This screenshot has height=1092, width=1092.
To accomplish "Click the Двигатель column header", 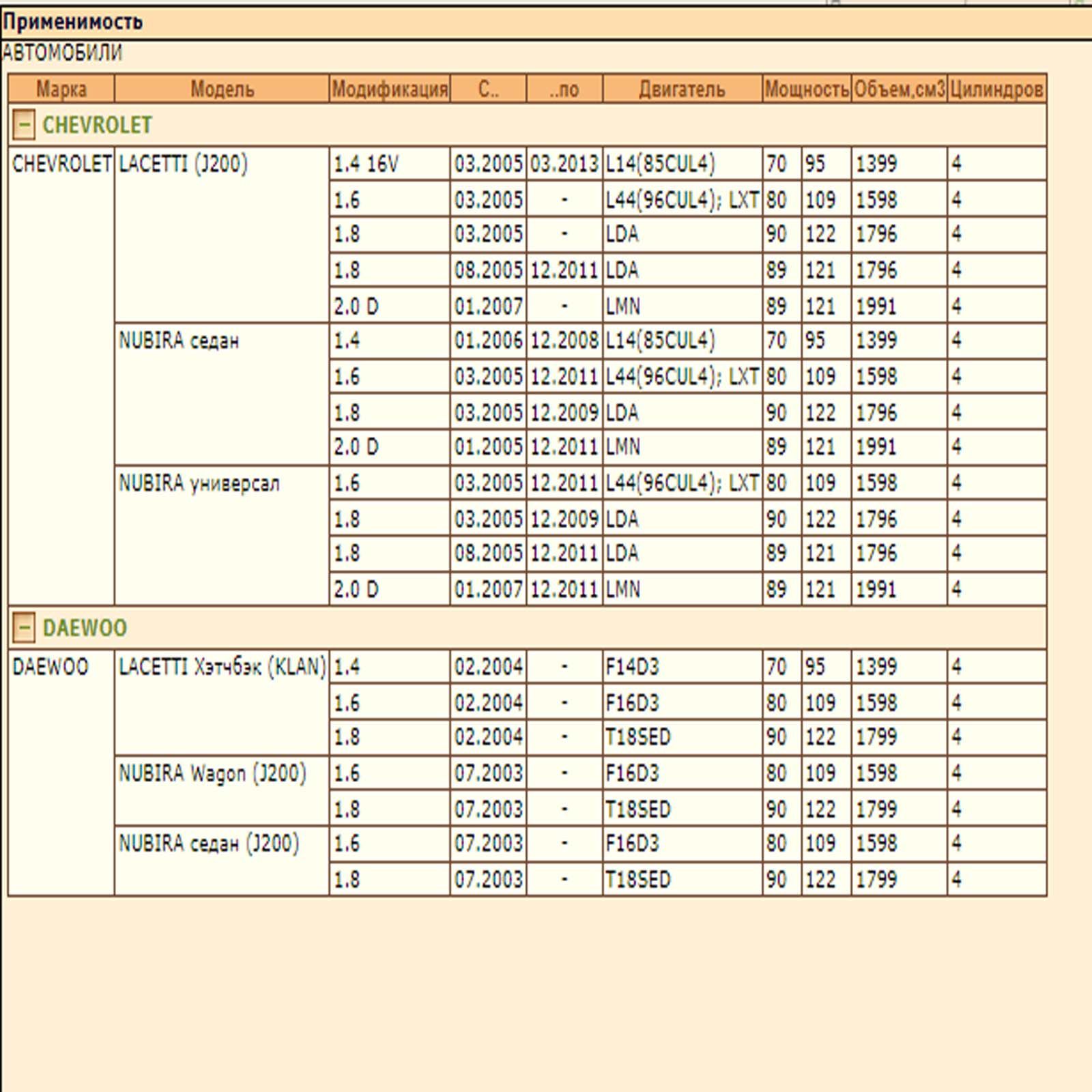I will point(682,89).
